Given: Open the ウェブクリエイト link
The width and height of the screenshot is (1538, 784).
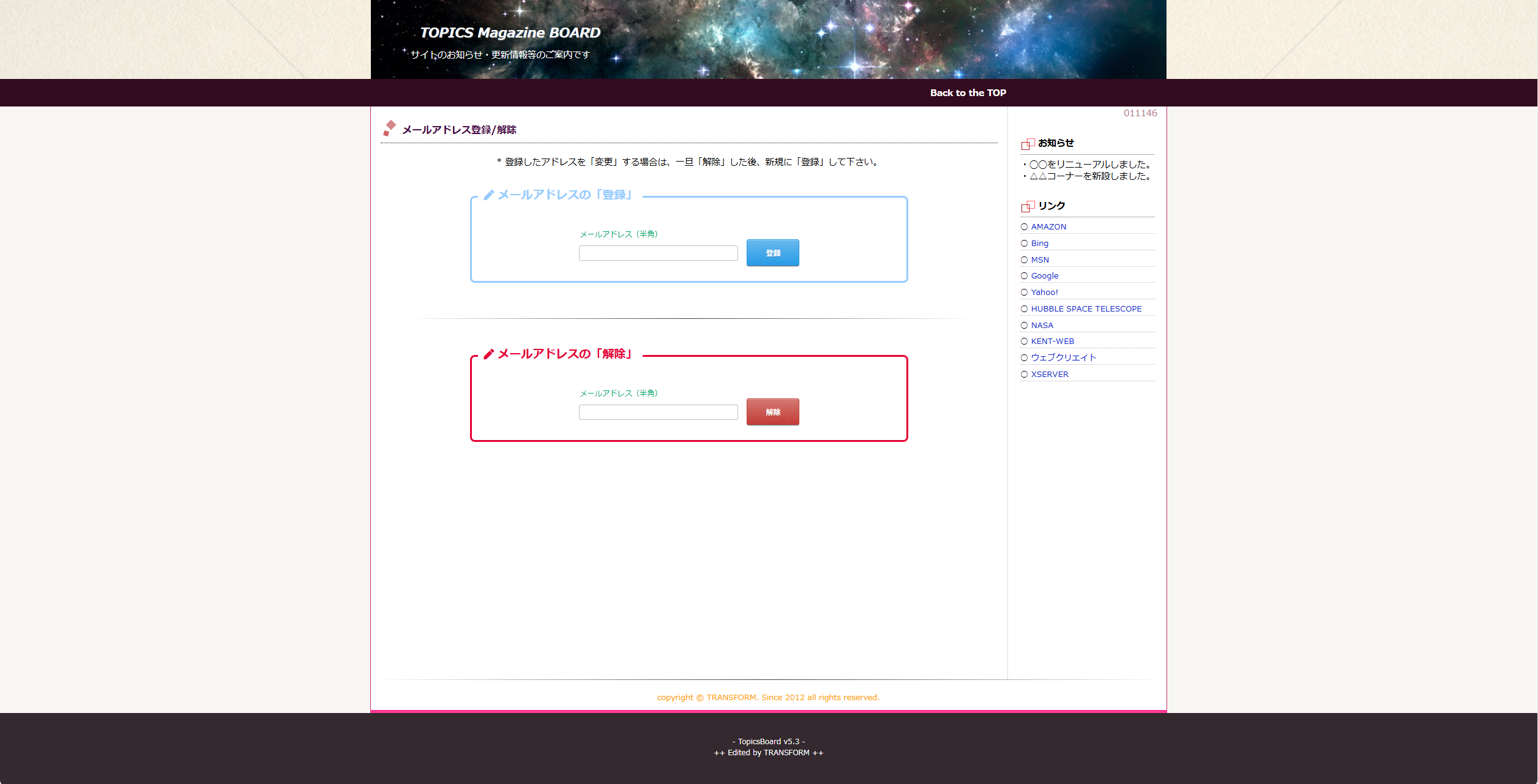Looking at the screenshot, I should point(1063,357).
